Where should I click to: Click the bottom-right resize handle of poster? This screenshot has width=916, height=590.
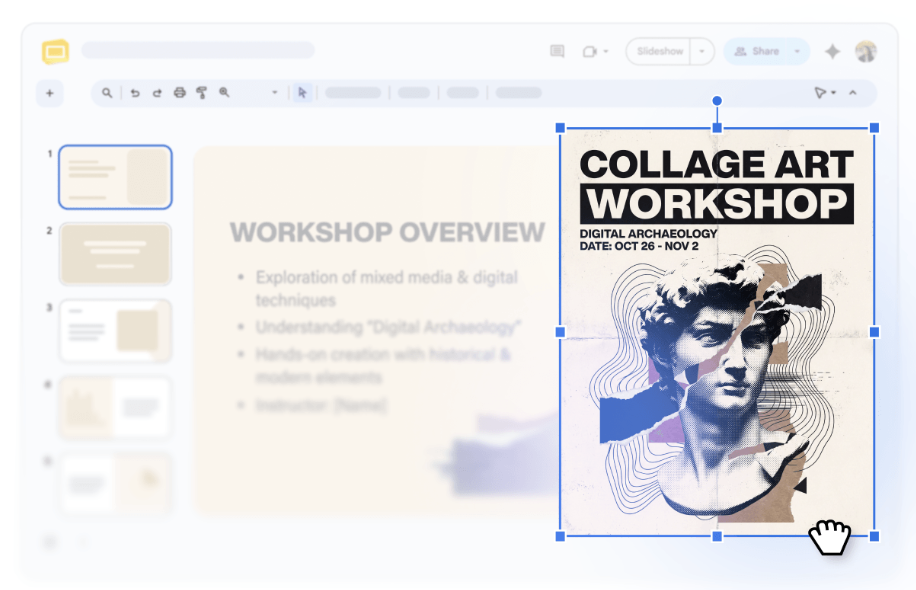875,536
